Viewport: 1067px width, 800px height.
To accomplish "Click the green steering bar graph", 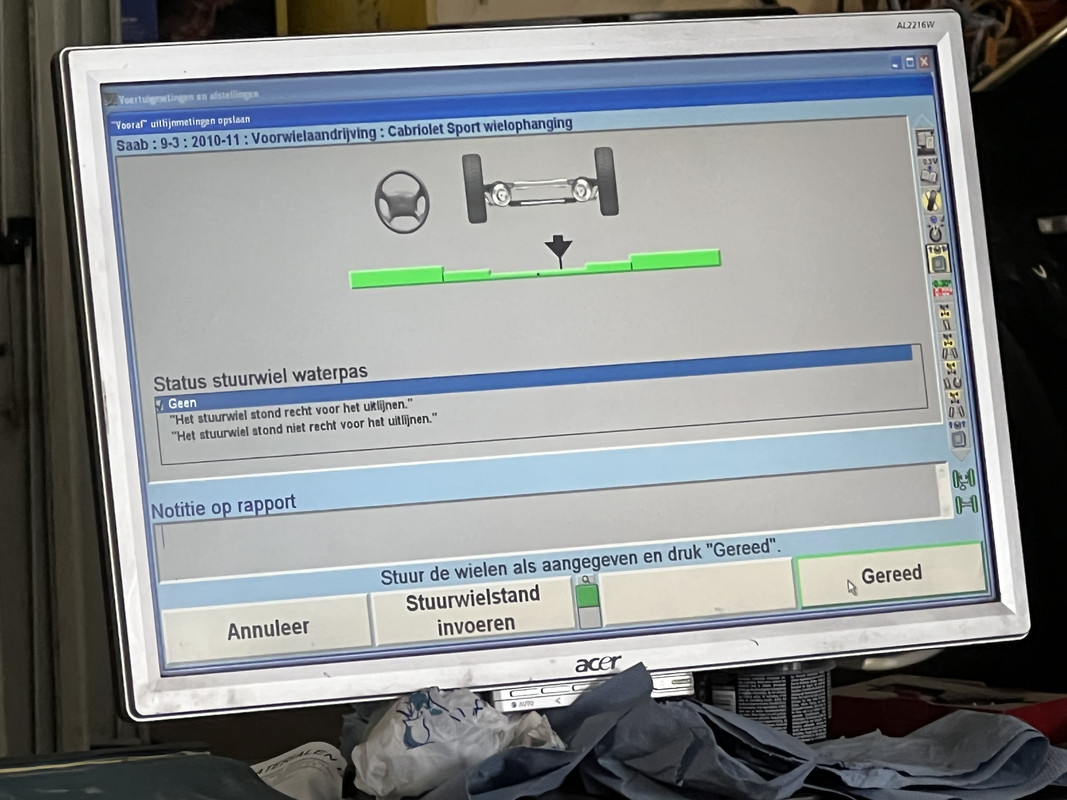I will click(x=535, y=269).
